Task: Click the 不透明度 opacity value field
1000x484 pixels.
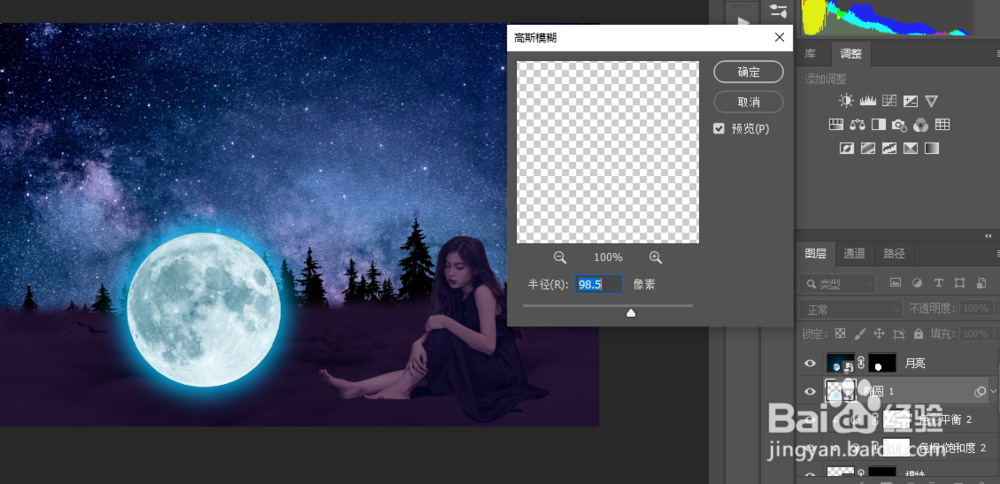Action: pos(978,309)
